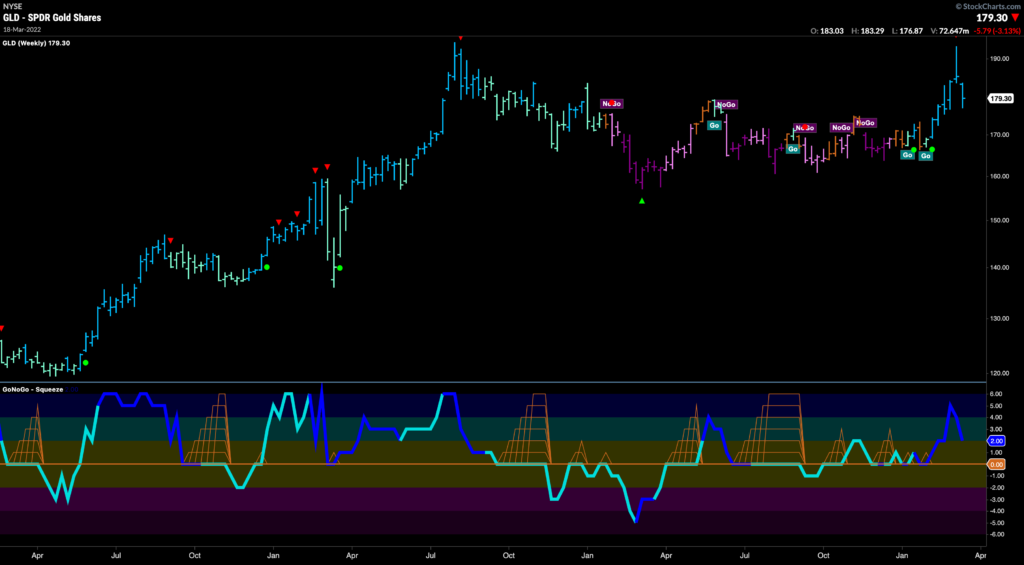
Task: Click the rightmost NoGo label on the chart
Action: coord(865,123)
